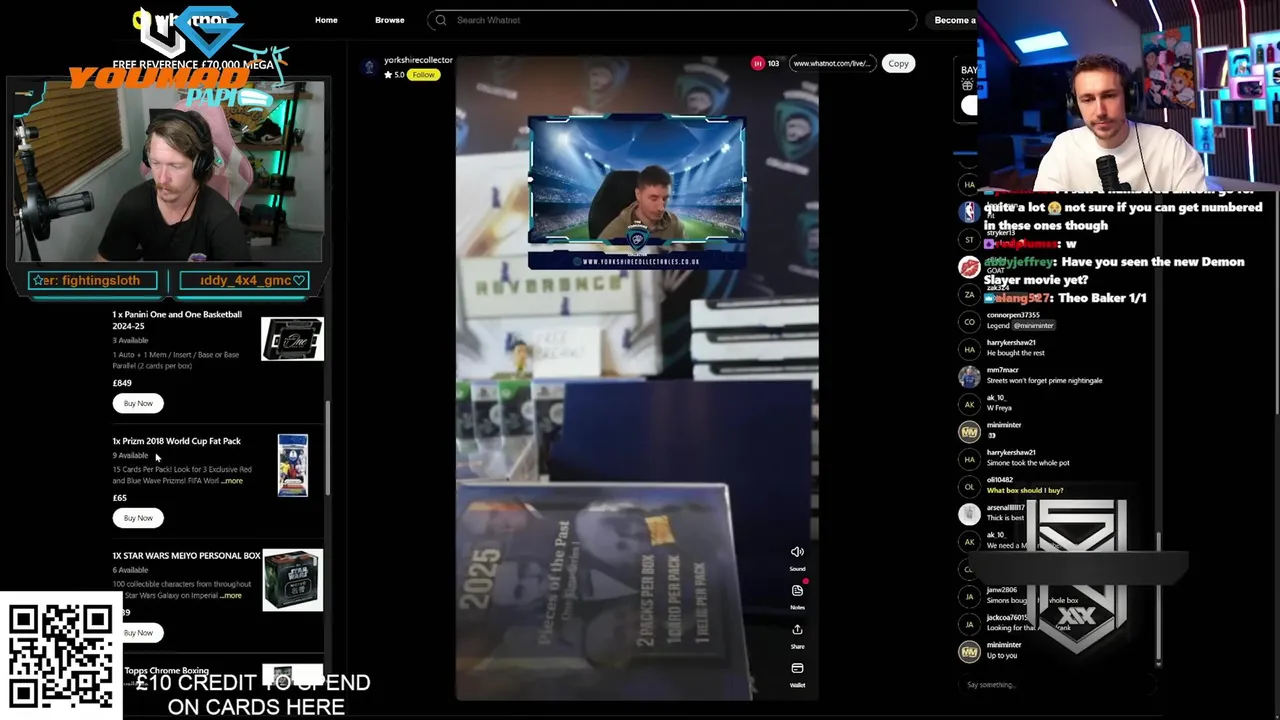Click '@miniminter' mention in chat
The width and height of the screenshot is (1280, 720).
click(1033, 326)
